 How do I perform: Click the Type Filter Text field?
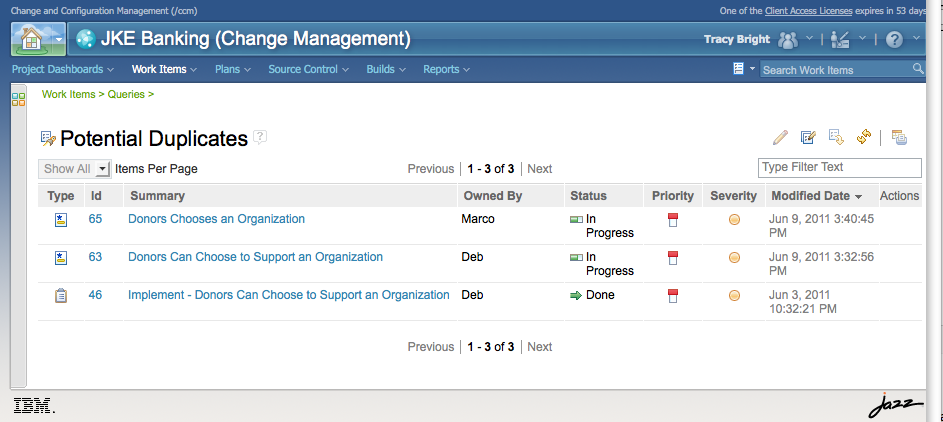(840, 168)
